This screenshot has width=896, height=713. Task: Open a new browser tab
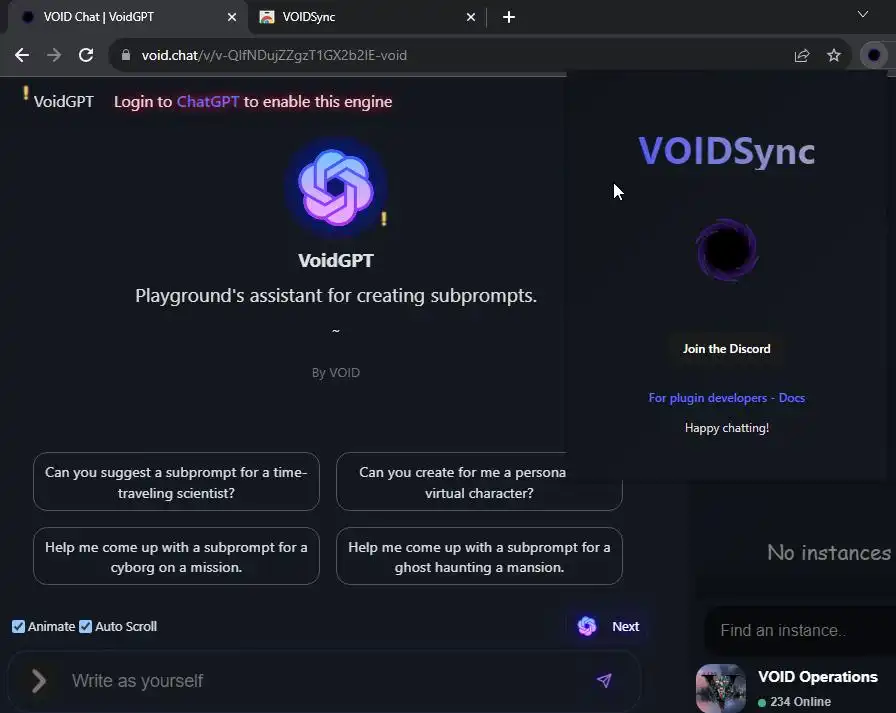pos(509,17)
